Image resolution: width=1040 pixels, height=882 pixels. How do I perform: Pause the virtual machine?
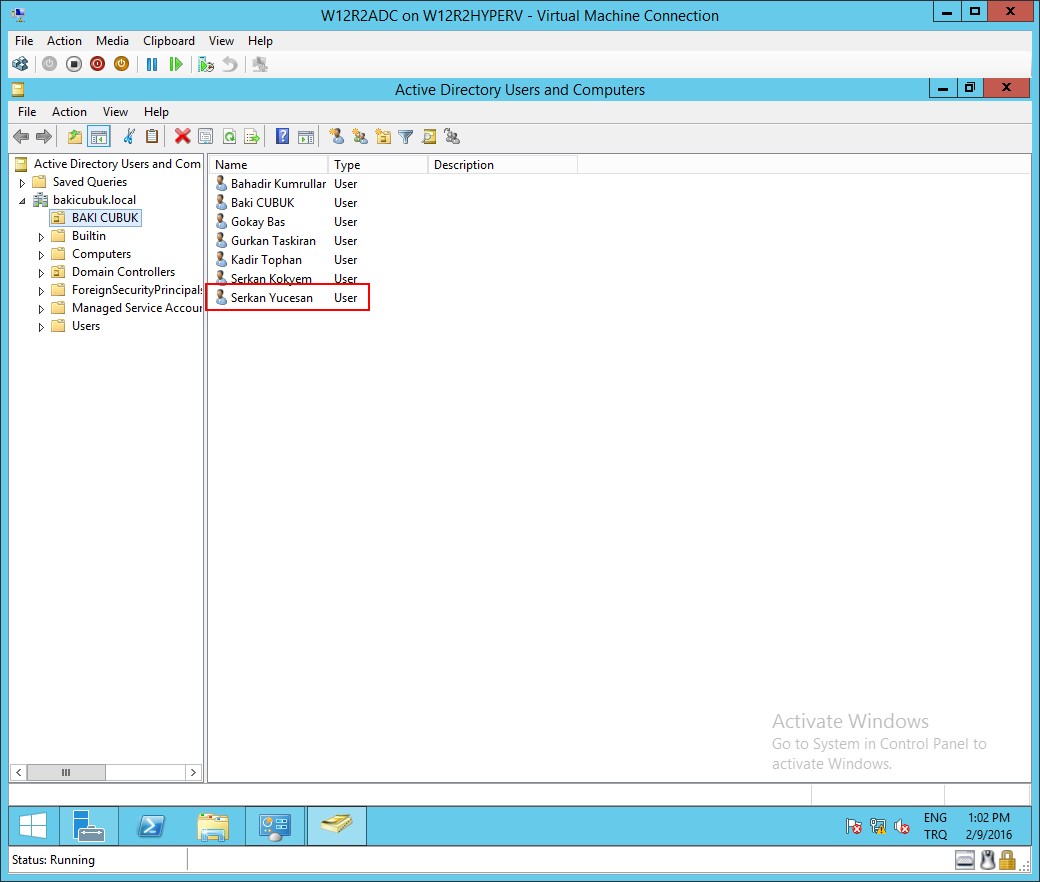pos(152,64)
